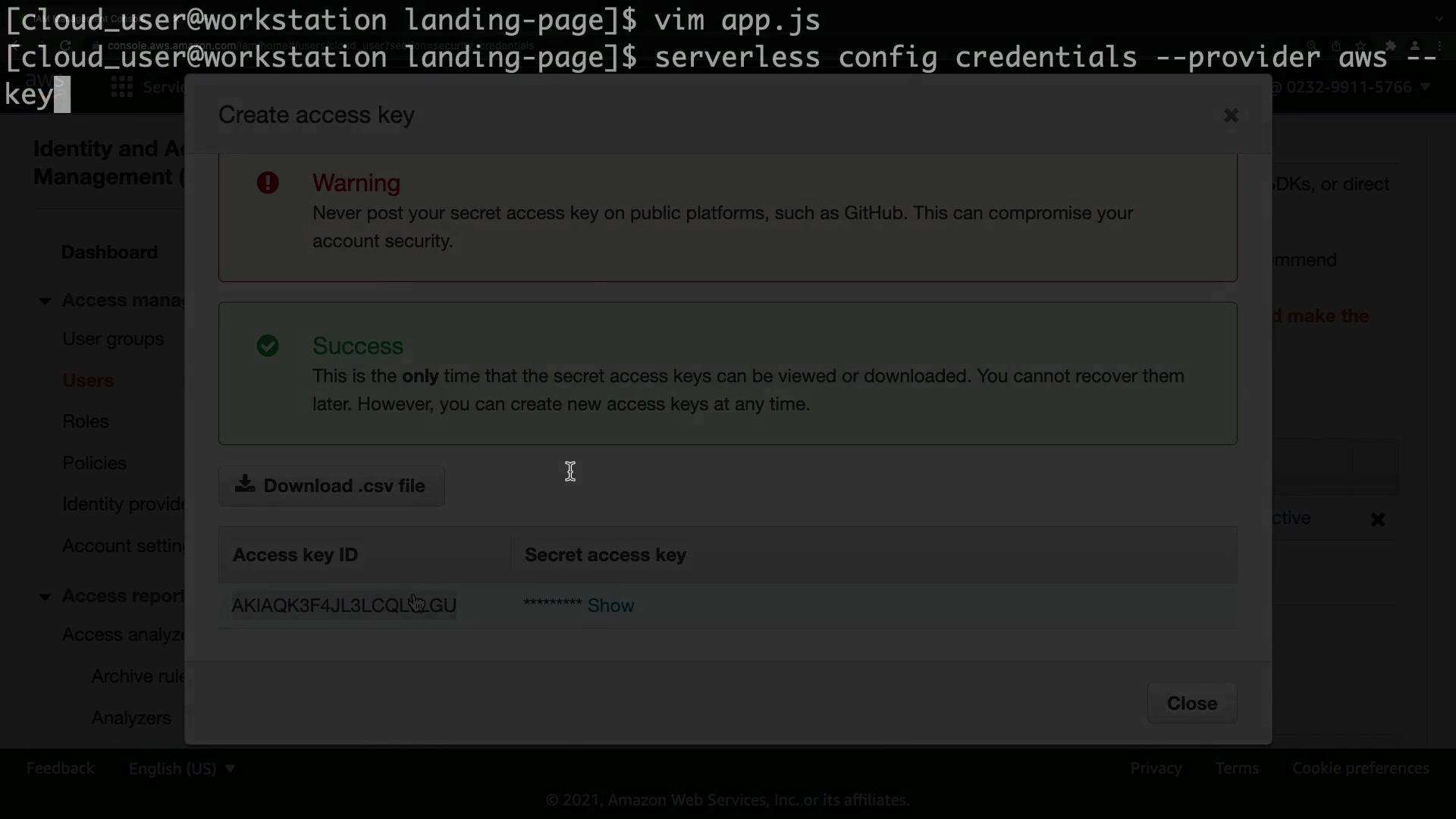Open Analyzers under Access analyzer

pyautogui.click(x=131, y=717)
